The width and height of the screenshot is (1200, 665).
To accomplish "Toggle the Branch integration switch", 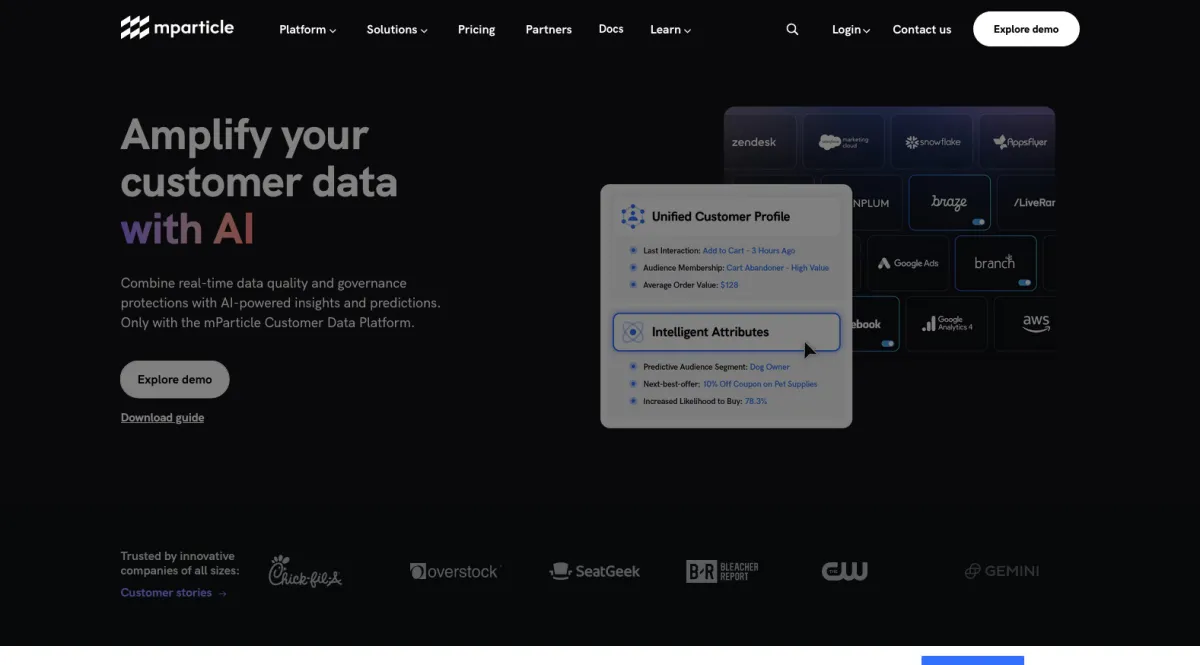I will click(x=1024, y=283).
